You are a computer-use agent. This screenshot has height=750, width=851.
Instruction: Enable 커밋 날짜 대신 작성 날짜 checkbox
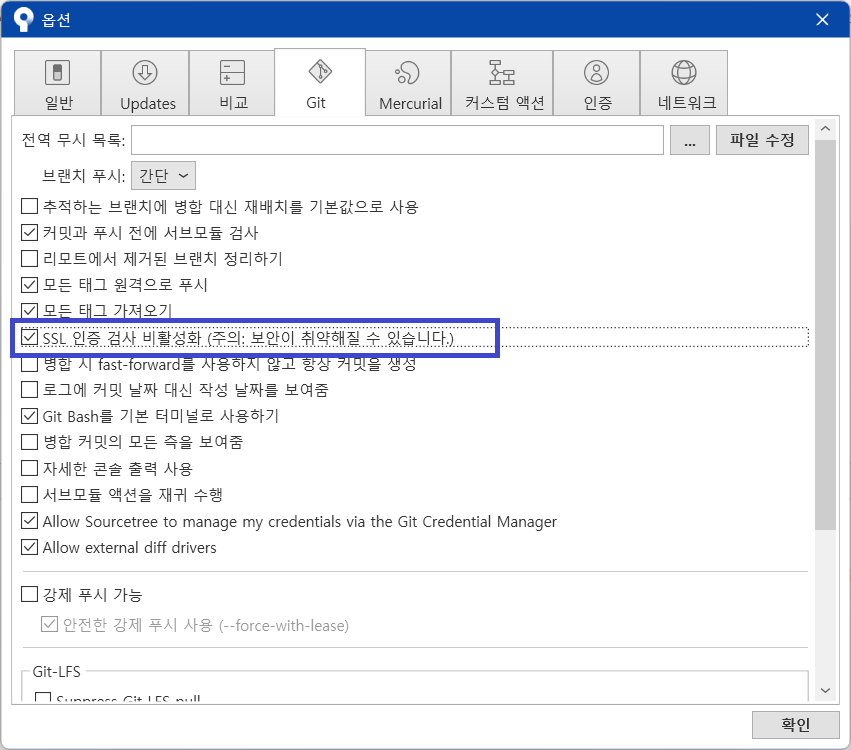click(29, 390)
